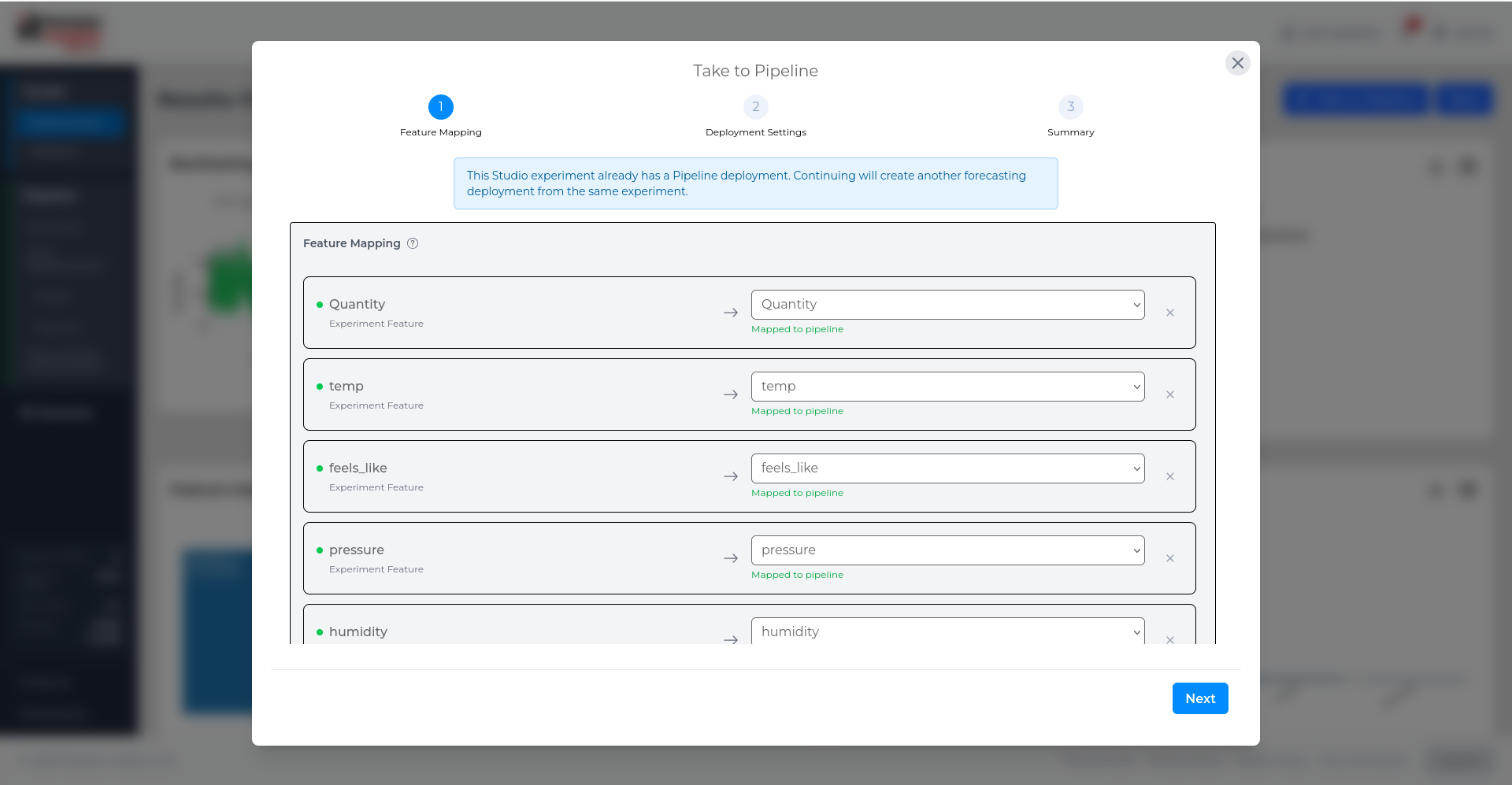This screenshot has width=1512, height=785.
Task: Click 'Mapped to pipeline' under feels_like
Action: tap(797, 493)
